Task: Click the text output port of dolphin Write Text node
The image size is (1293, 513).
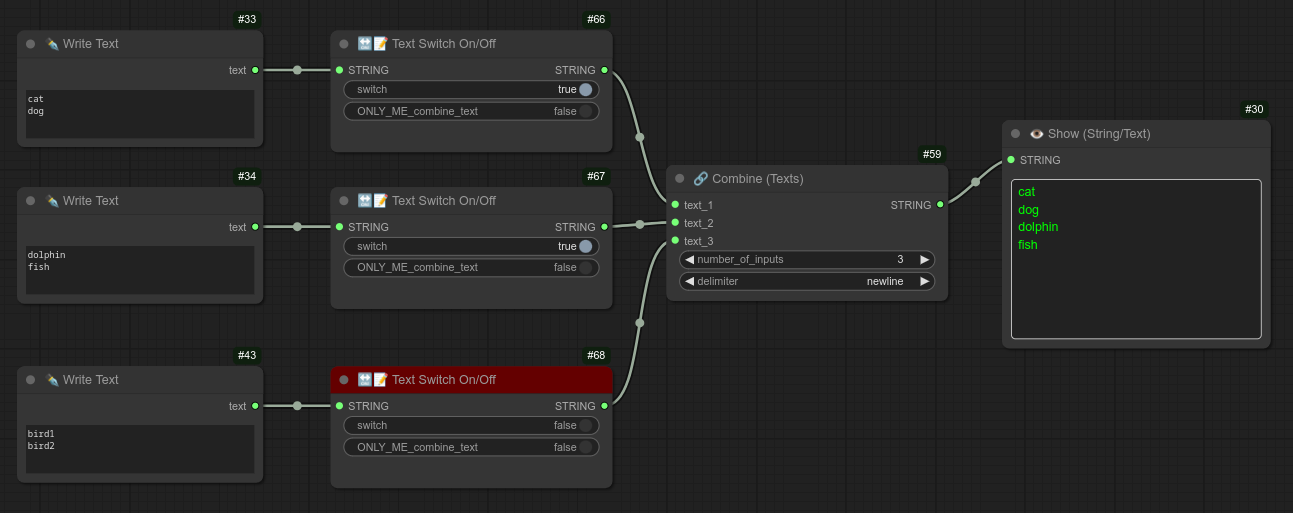Action: click(255, 227)
